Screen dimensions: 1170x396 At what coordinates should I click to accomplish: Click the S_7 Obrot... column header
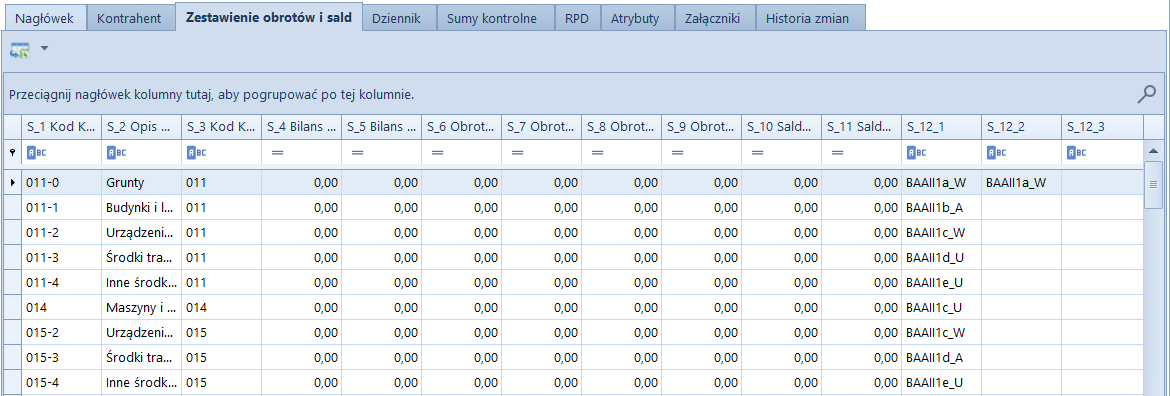click(541, 127)
